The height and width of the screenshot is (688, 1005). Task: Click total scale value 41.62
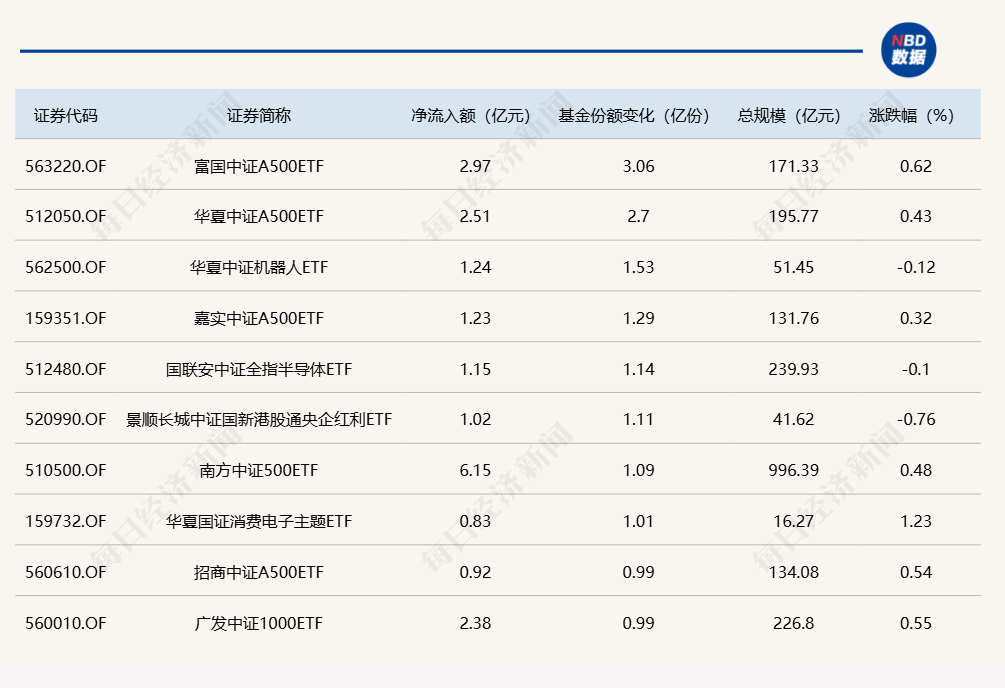click(793, 419)
